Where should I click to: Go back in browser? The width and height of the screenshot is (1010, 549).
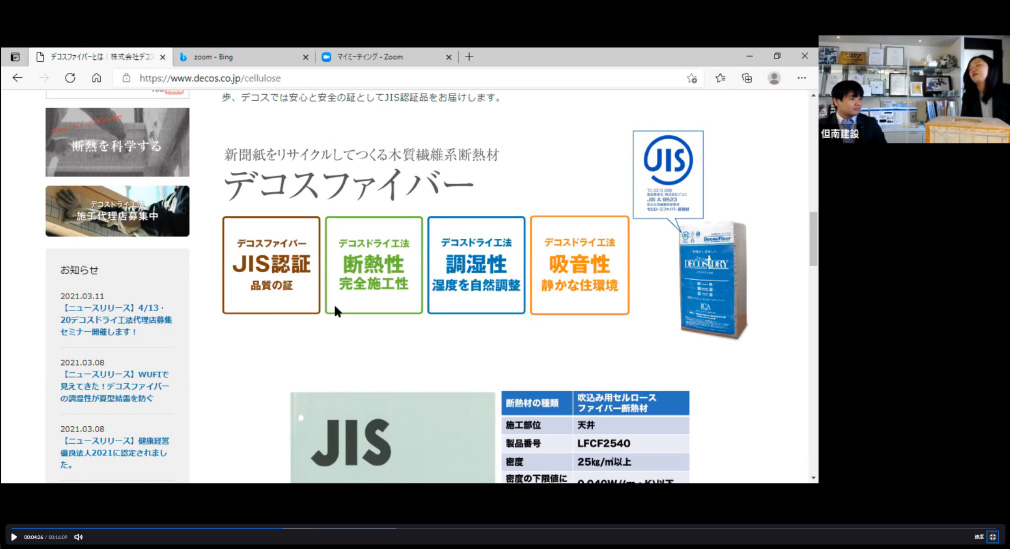pos(17,78)
